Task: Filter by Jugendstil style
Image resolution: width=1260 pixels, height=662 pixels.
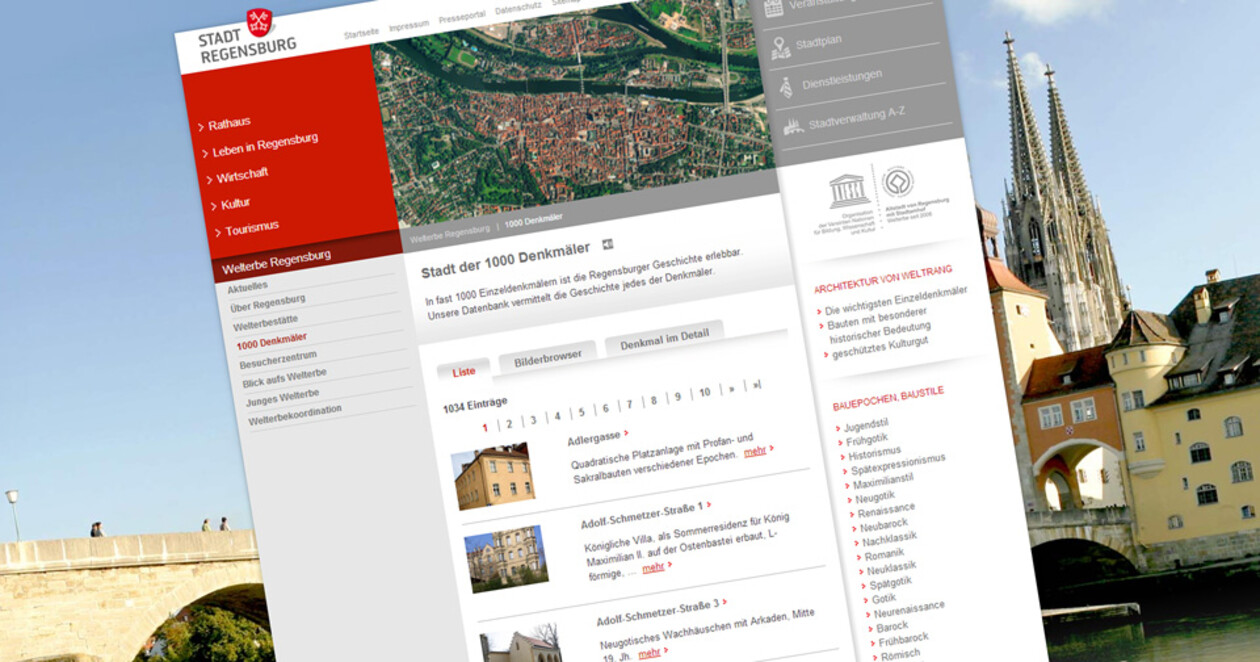Action: 868,425
